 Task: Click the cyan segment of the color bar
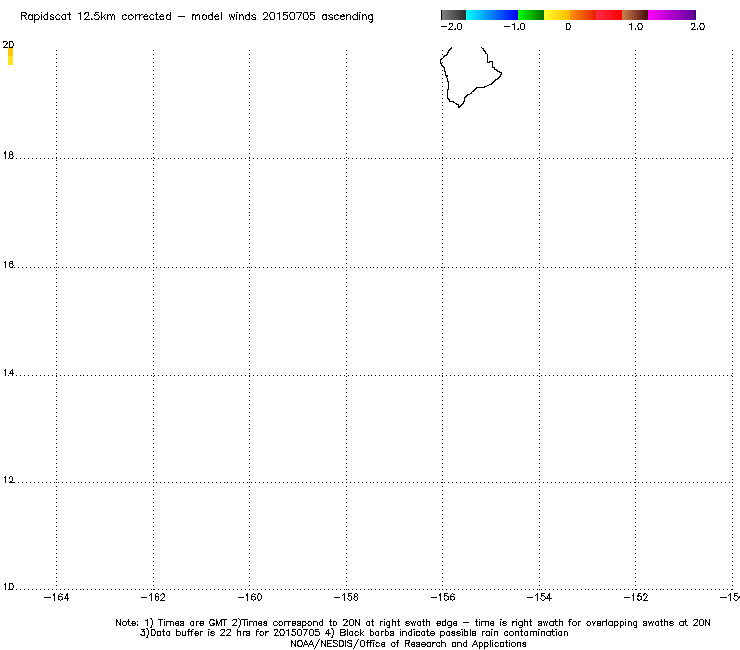pyautogui.click(x=479, y=15)
